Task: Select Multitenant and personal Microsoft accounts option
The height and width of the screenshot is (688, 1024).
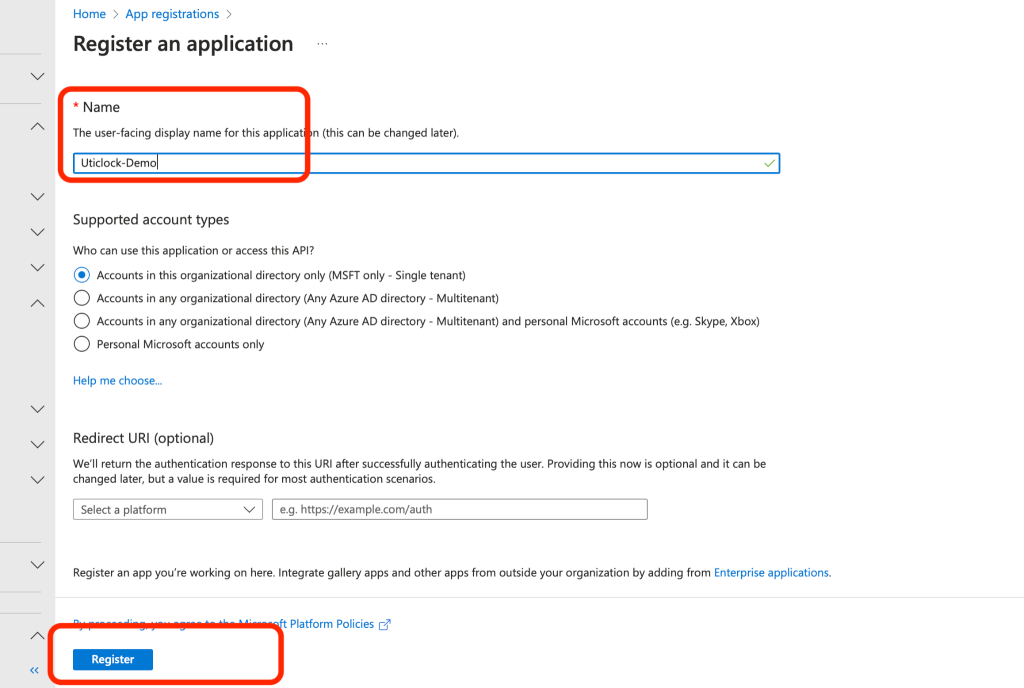Action: click(x=82, y=321)
